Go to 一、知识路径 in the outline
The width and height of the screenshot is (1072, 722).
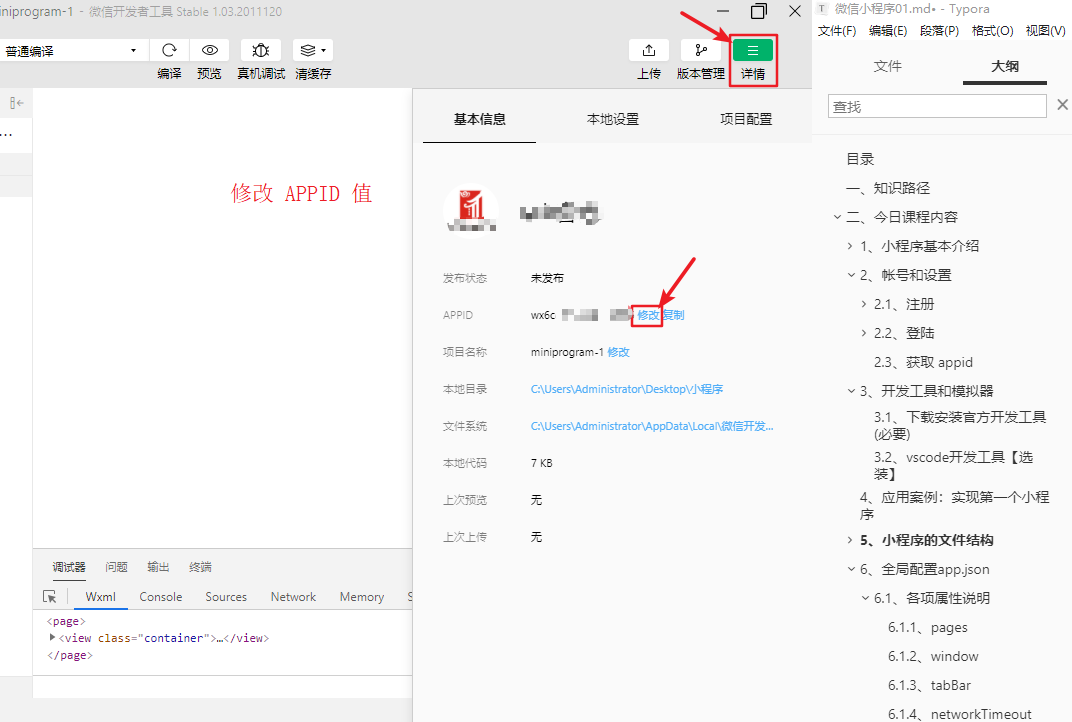coord(888,188)
